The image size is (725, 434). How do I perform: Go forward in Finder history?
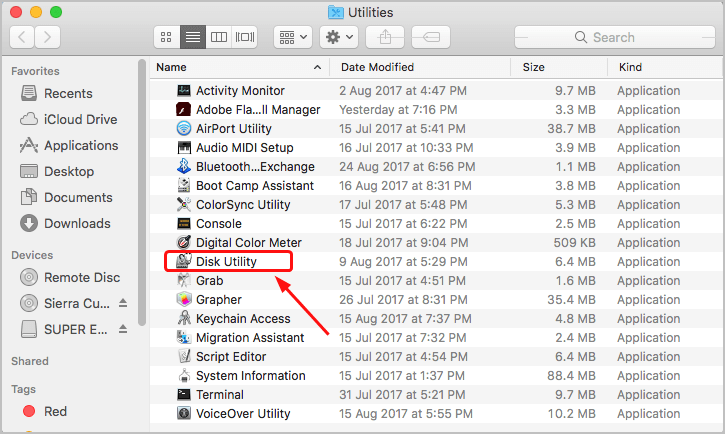point(47,37)
